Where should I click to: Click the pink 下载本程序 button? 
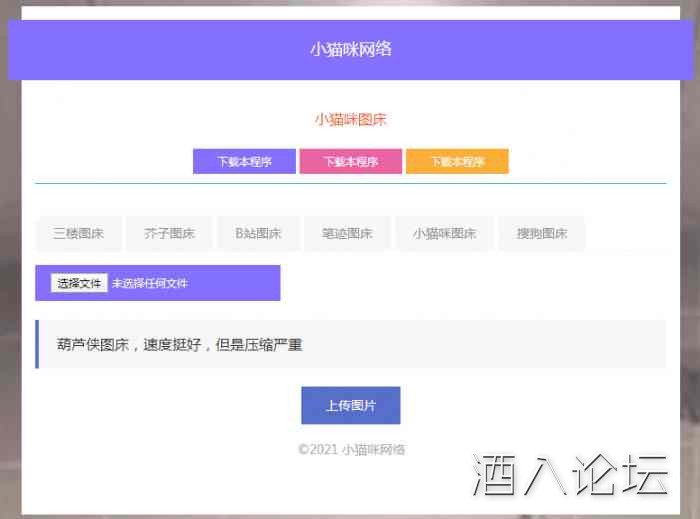point(351,162)
